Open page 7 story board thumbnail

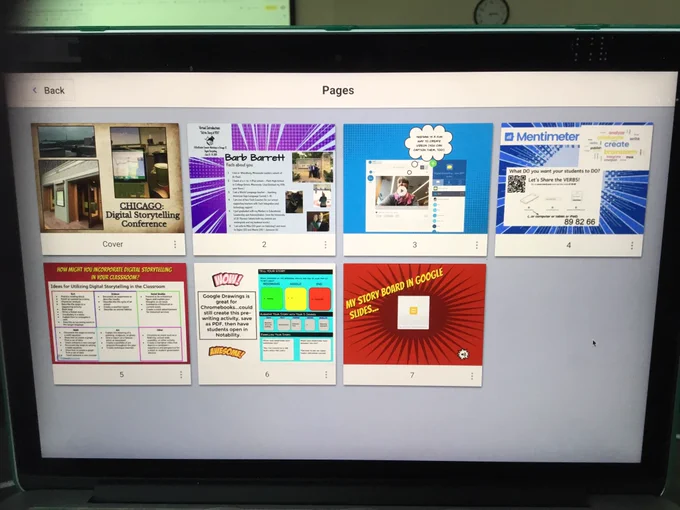(414, 314)
